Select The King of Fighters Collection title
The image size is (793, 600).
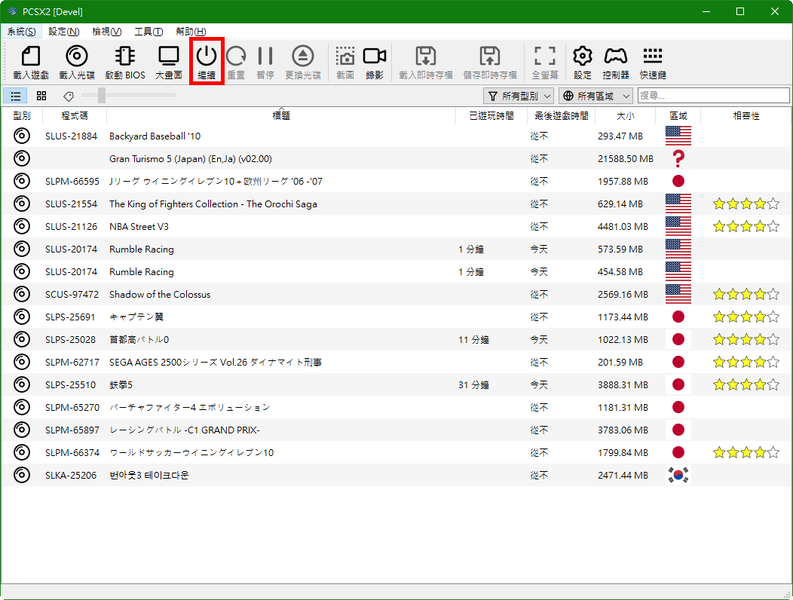(x=213, y=204)
